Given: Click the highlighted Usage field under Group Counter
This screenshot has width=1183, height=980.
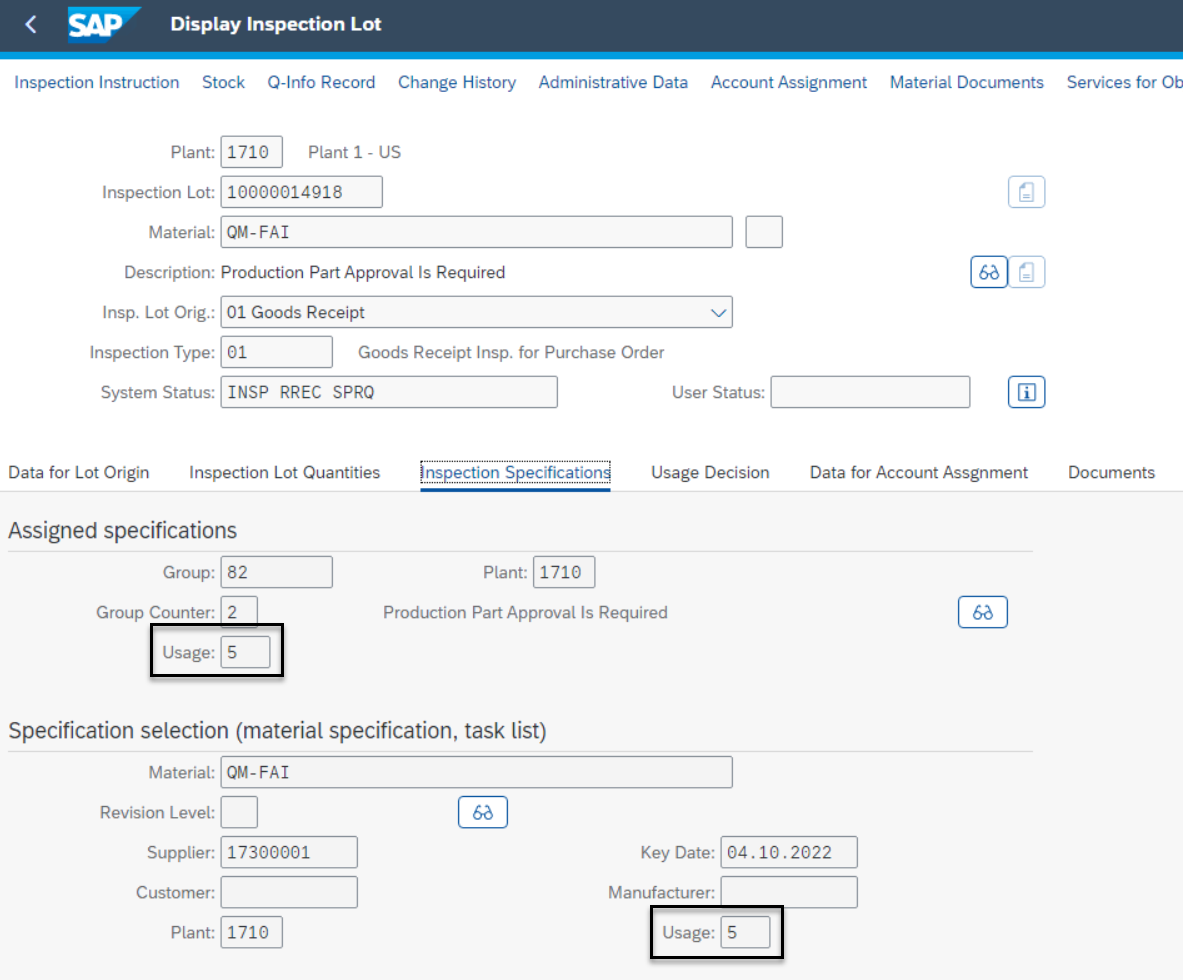Looking at the screenshot, I should point(246,651).
